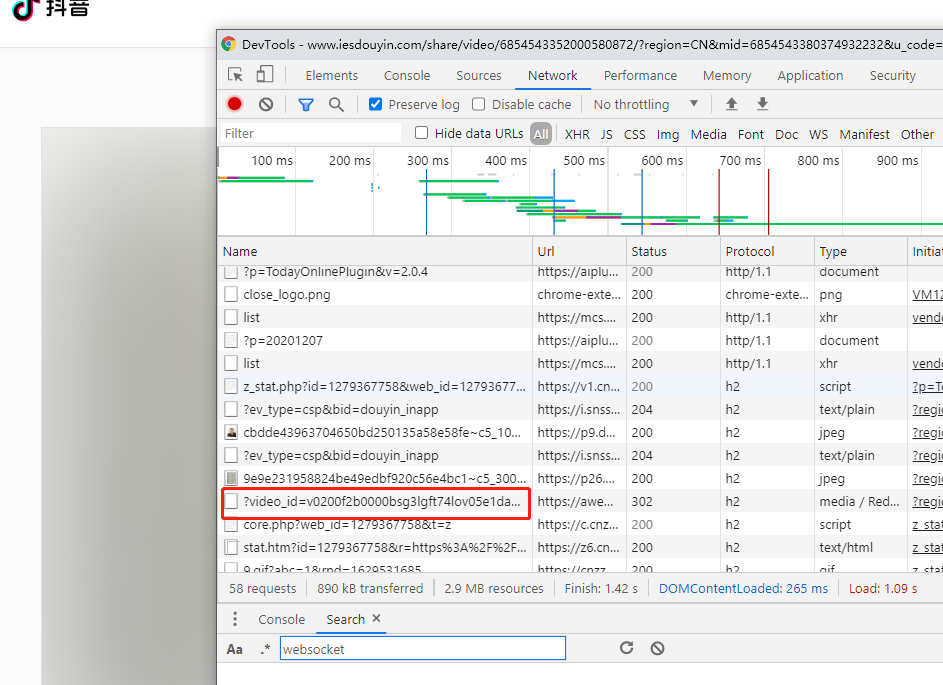Enable Disable cache checkbox
The height and width of the screenshot is (685, 943).
click(479, 104)
